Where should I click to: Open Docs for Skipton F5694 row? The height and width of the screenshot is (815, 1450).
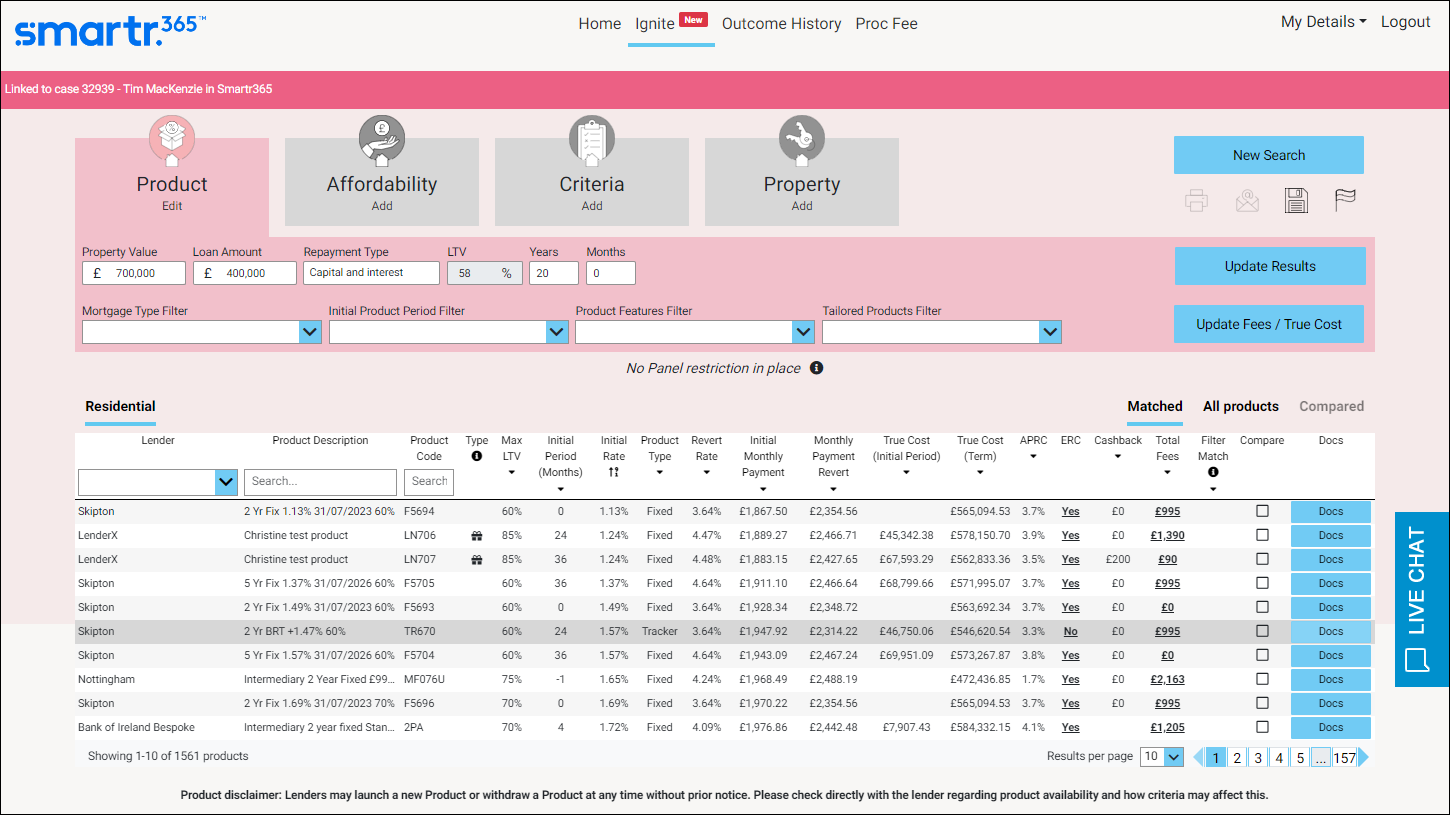pos(1331,511)
